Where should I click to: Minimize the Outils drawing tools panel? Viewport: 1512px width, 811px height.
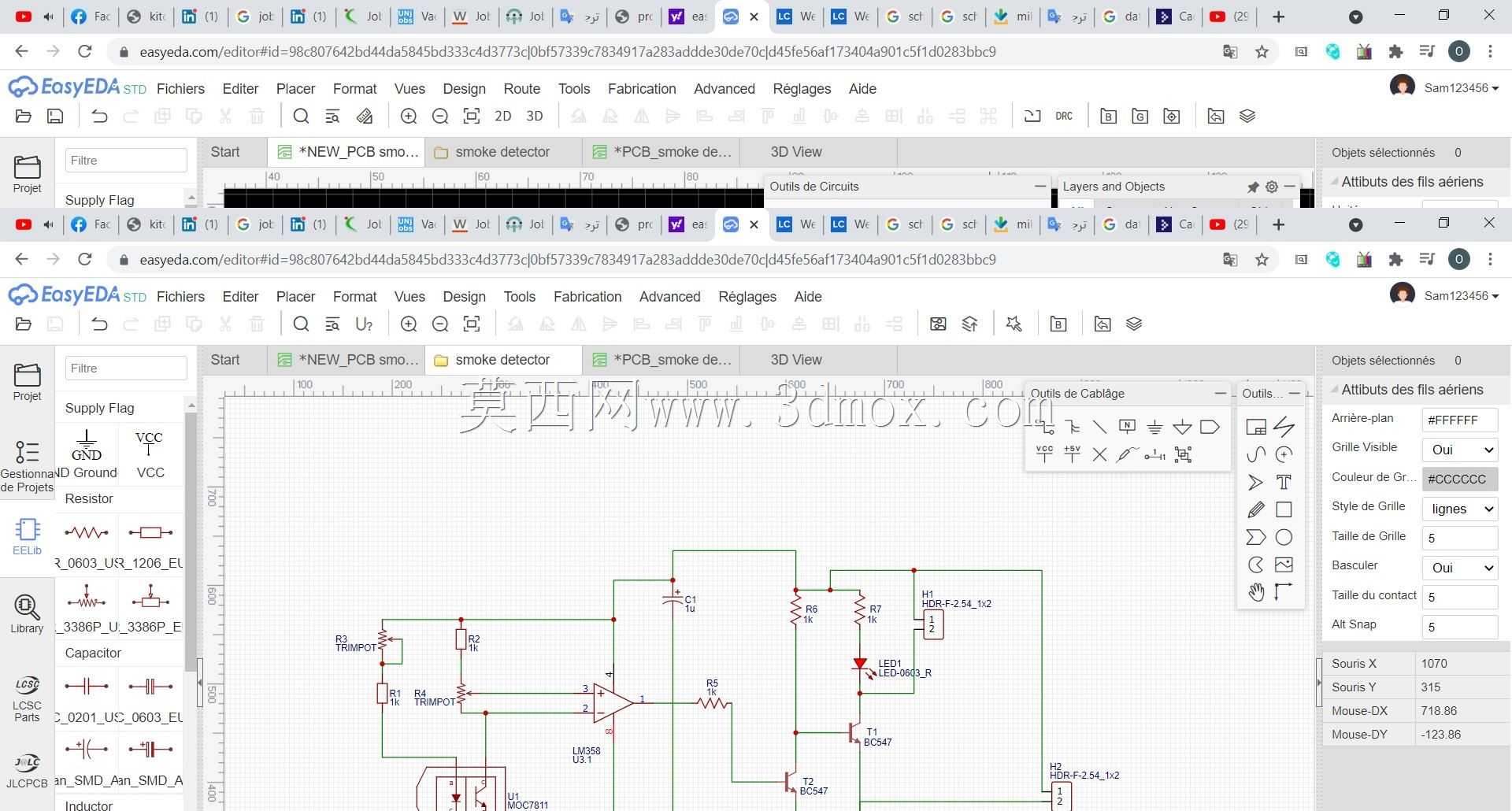(1294, 393)
